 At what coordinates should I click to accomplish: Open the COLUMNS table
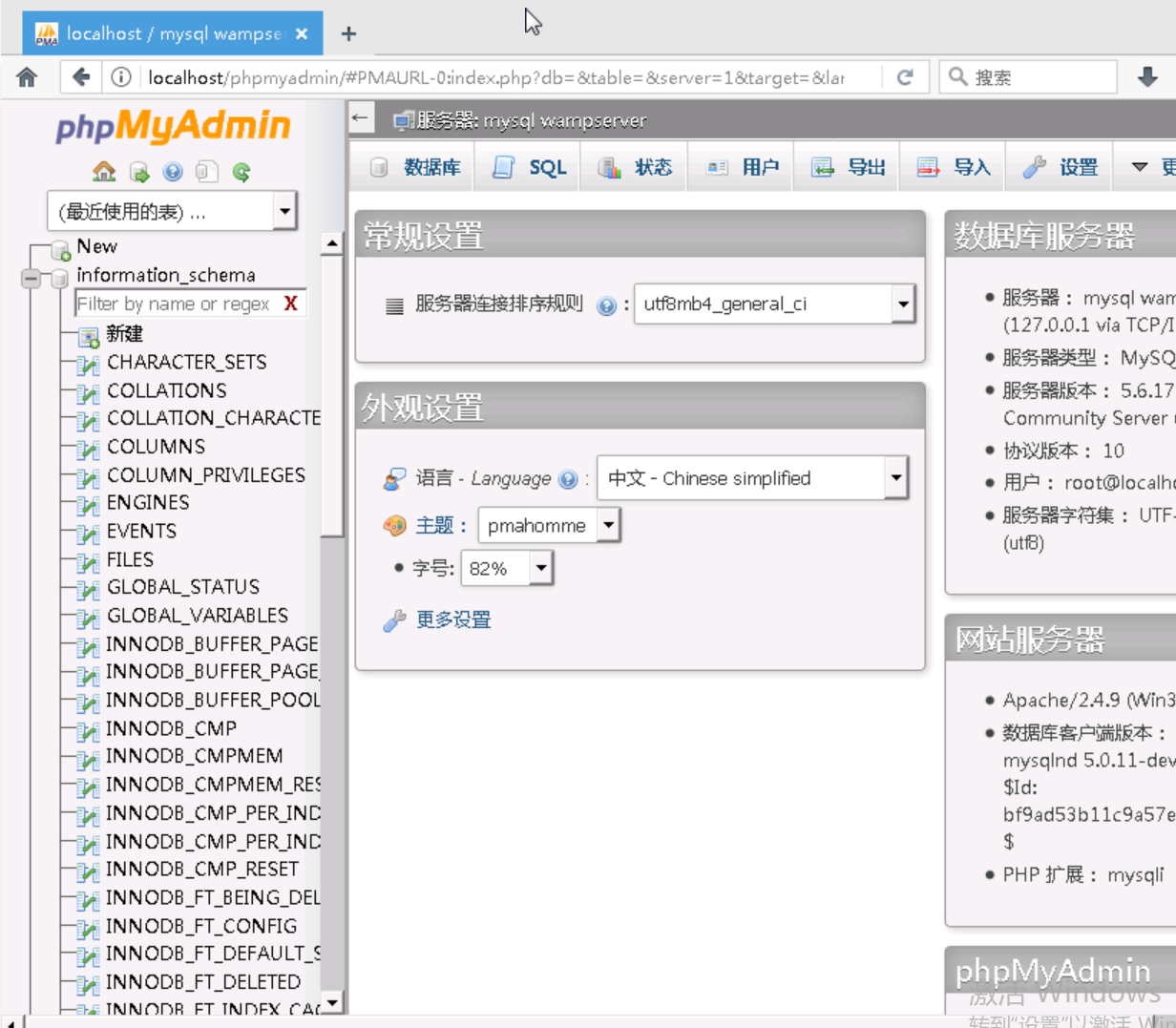156,447
